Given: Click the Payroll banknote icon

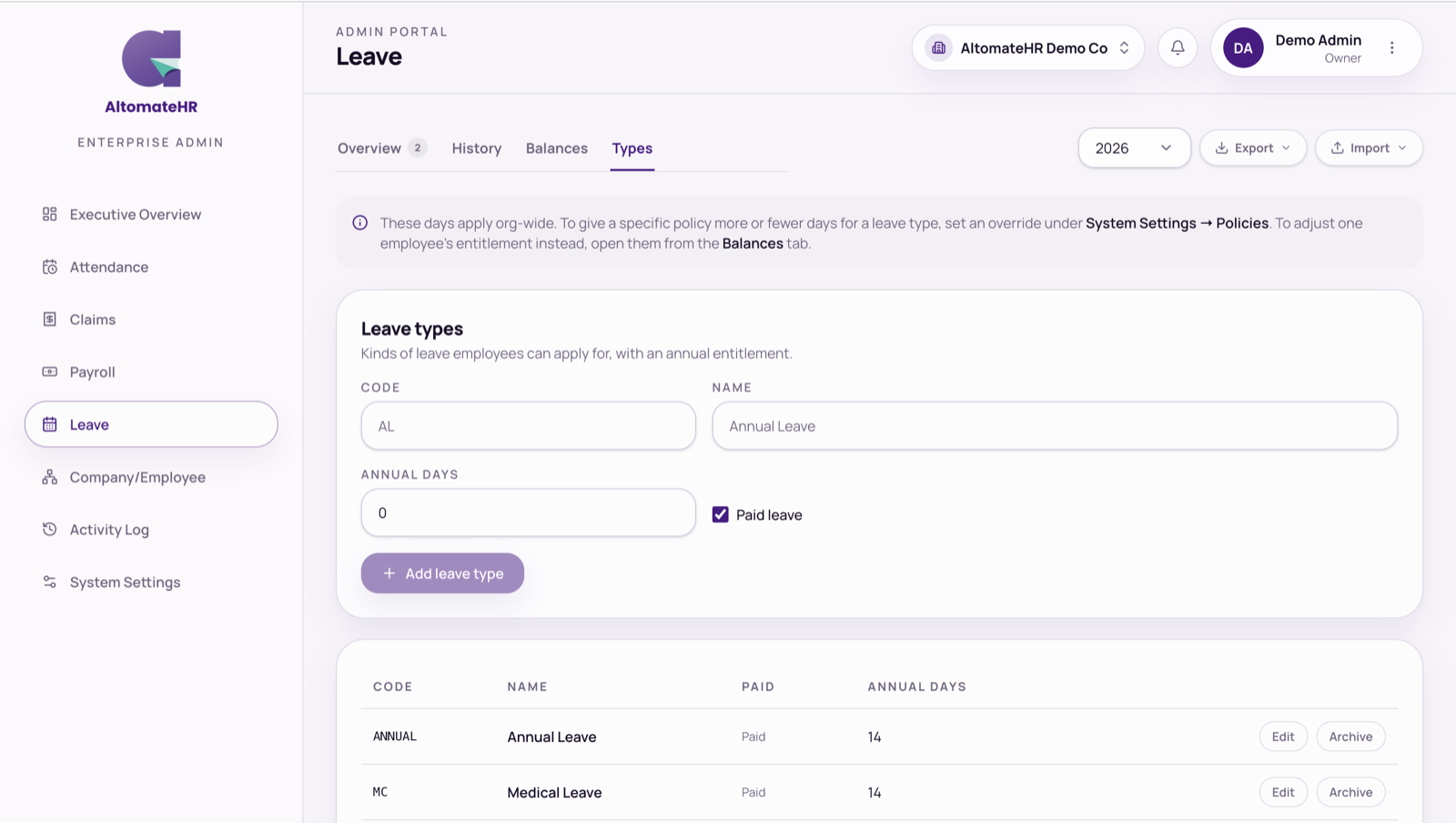Looking at the screenshot, I should [50, 371].
